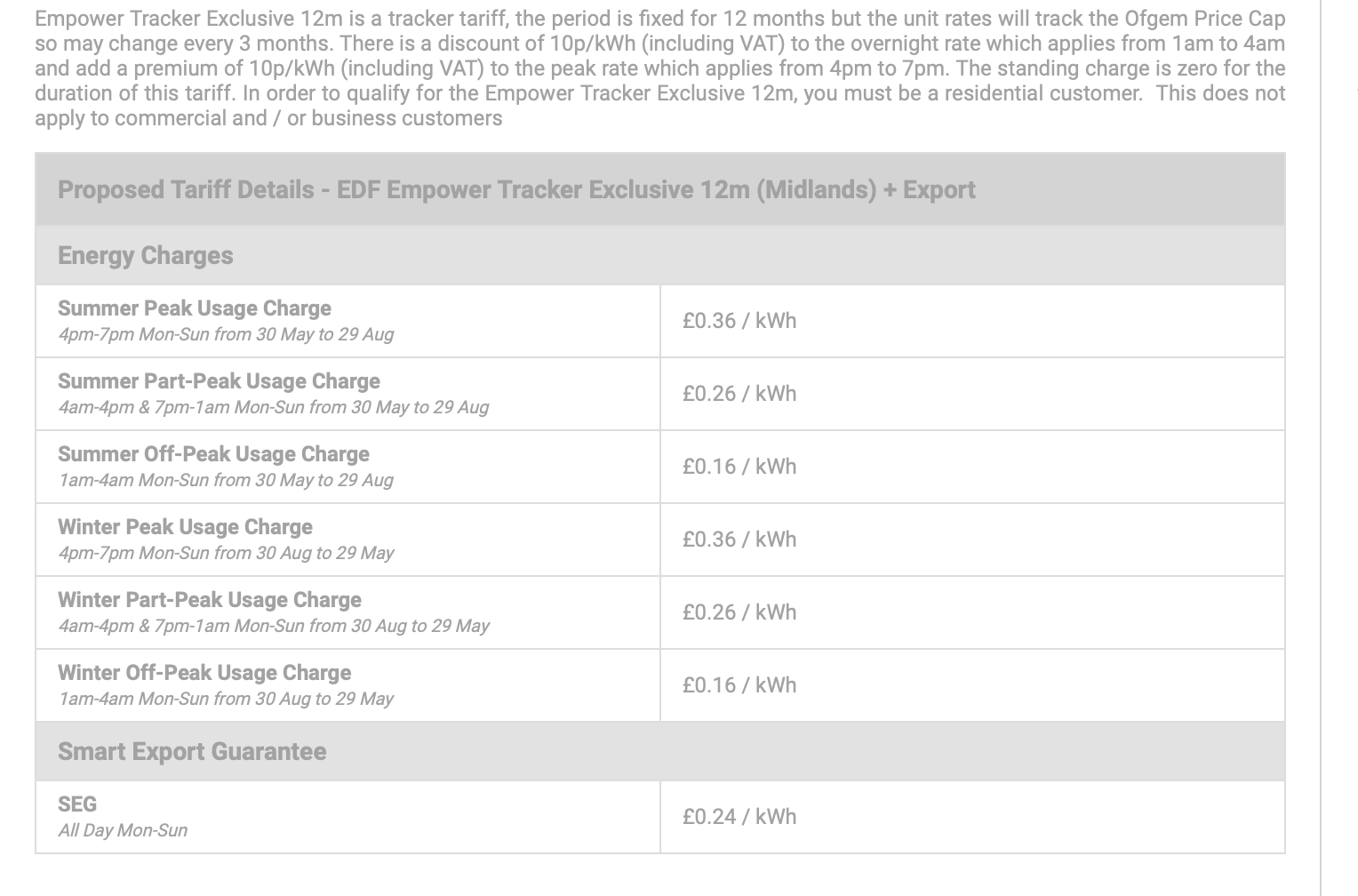This screenshot has width=1358, height=896.
Task: Click the Proposed Tariff Details table header
Action: pyautogui.click(x=516, y=189)
